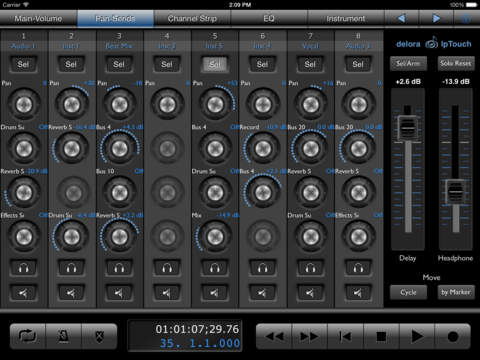Click the rewind transport button
480x360 pixels.
tap(274, 336)
